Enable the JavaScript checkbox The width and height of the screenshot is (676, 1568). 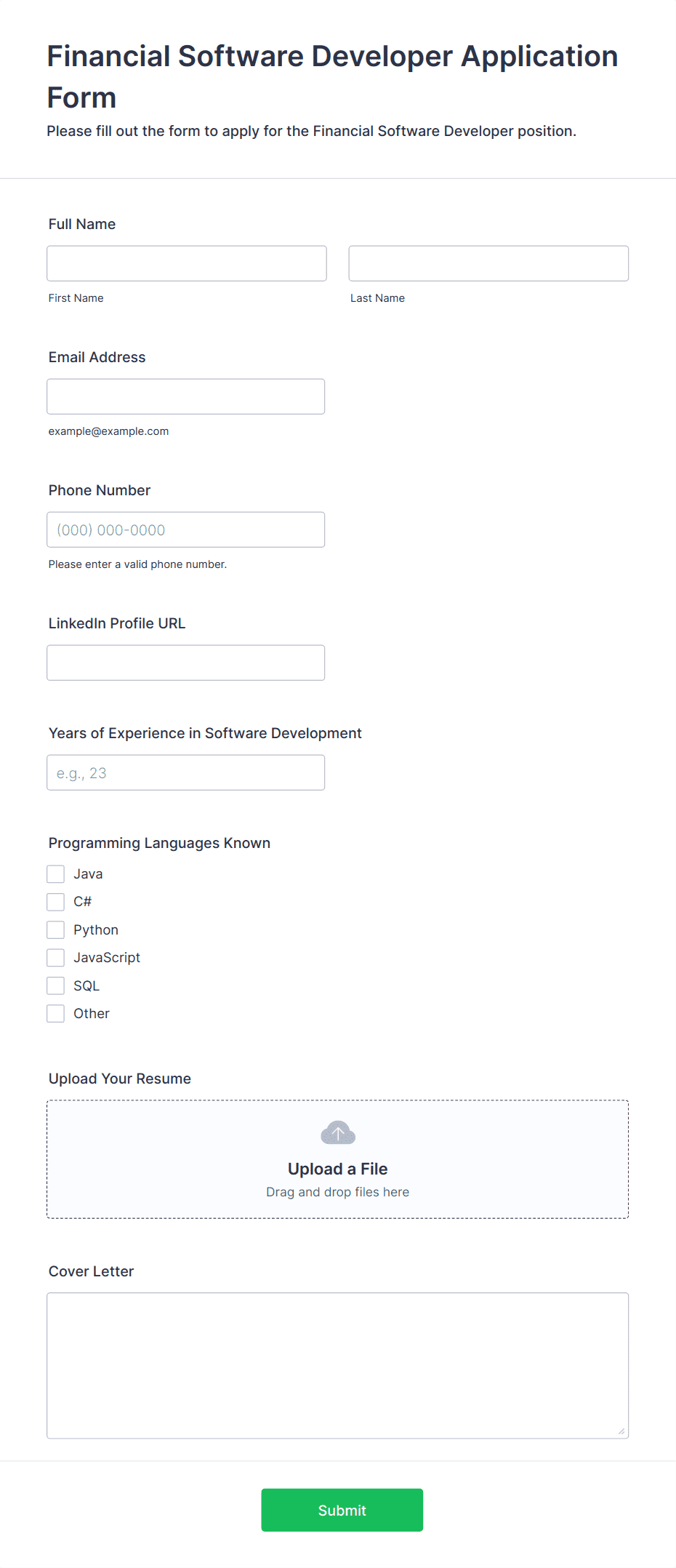point(55,957)
